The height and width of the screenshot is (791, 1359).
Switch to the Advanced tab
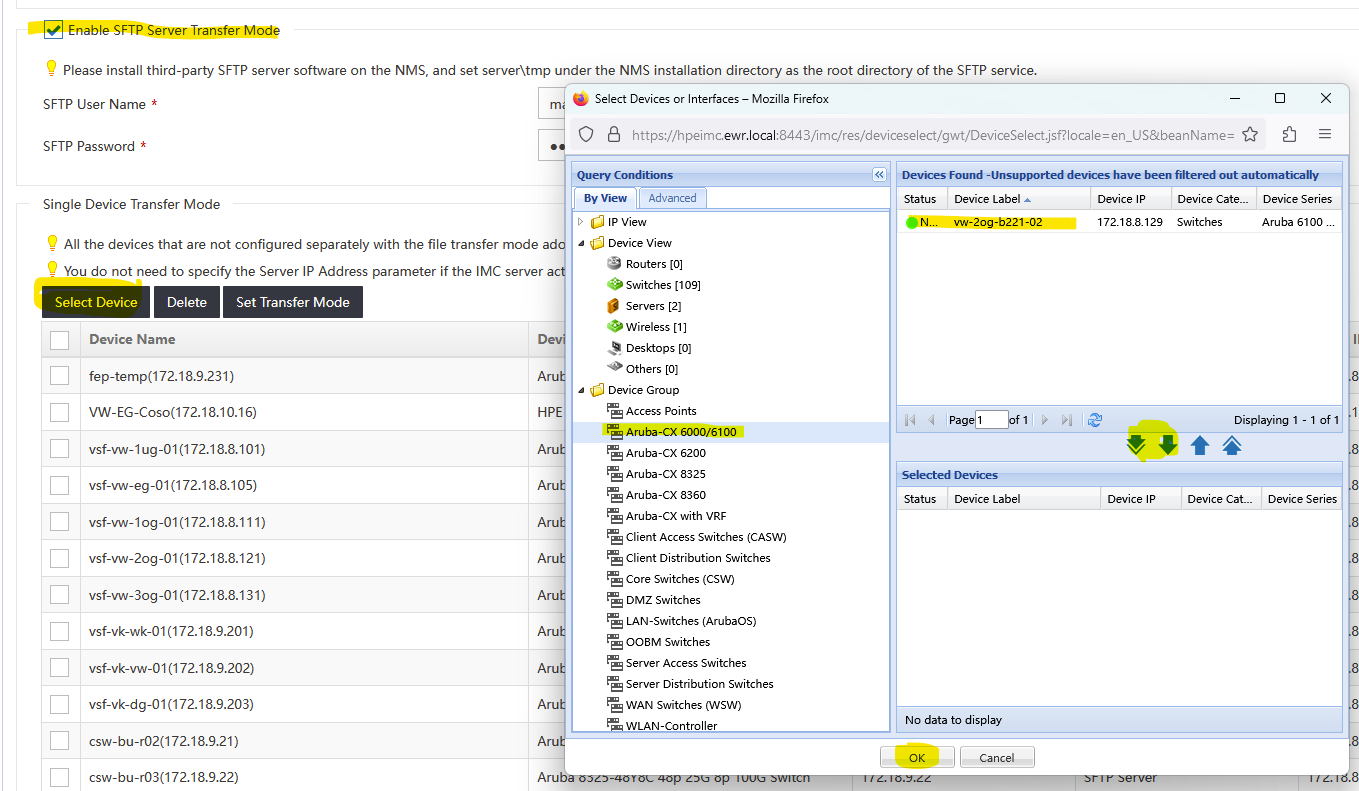coord(672,198)
